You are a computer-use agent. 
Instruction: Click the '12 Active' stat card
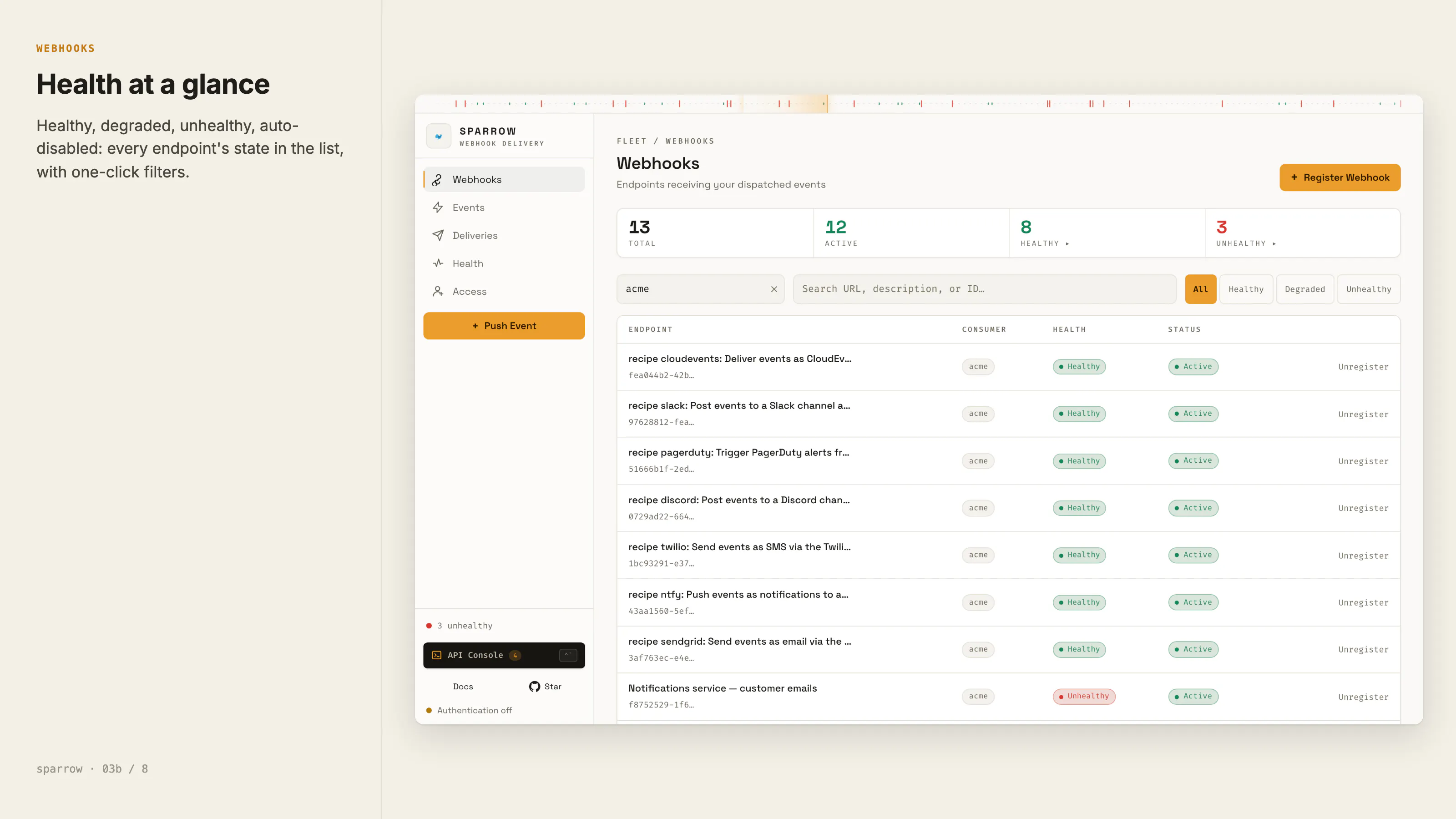pyautogui.click(x=911, y=233)
